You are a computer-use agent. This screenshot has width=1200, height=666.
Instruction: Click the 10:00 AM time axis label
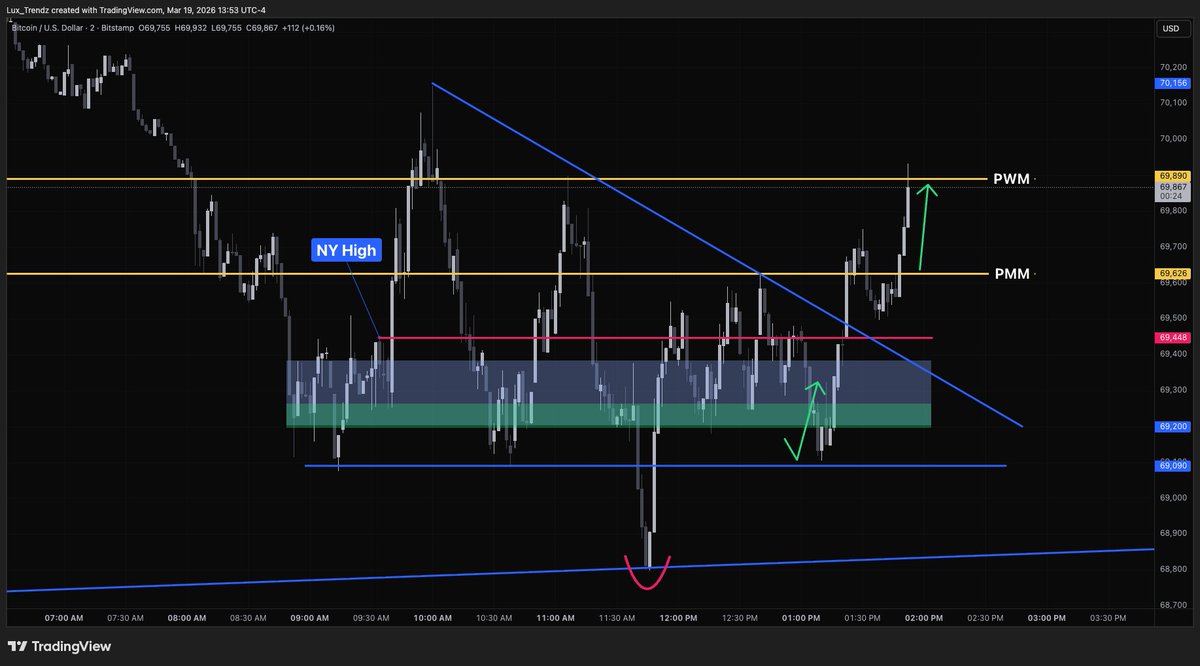click(433, 618)
